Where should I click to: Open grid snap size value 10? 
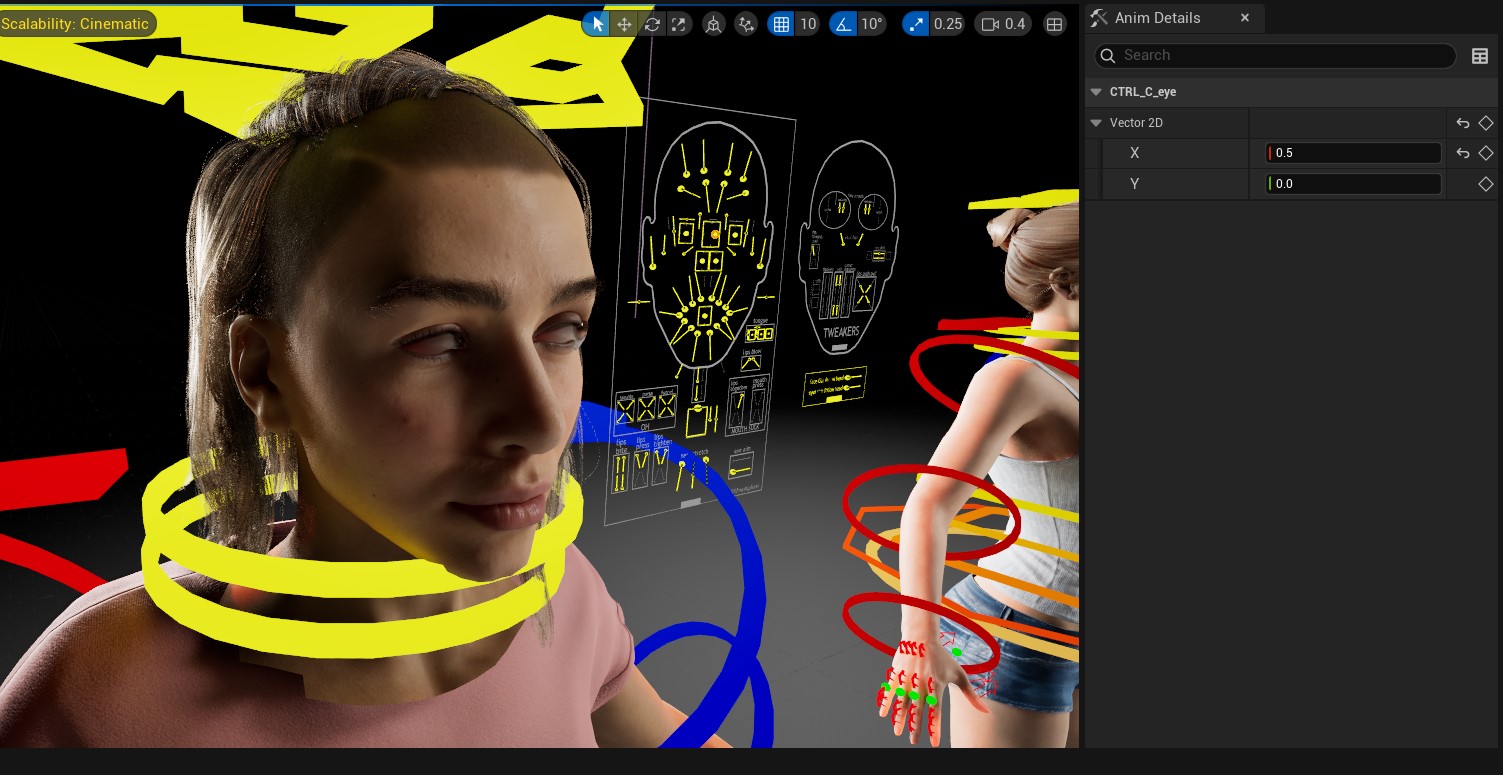pos(807,24)
